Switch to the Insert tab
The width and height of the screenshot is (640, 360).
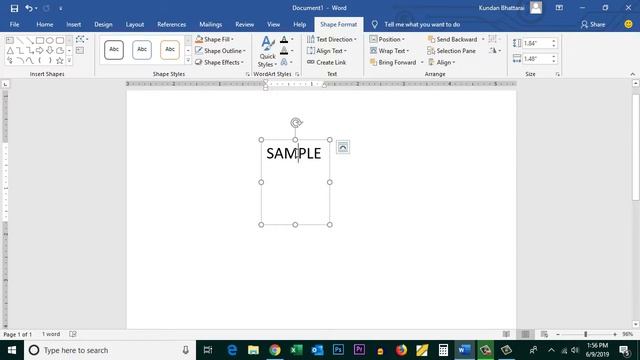coord(73,24)
